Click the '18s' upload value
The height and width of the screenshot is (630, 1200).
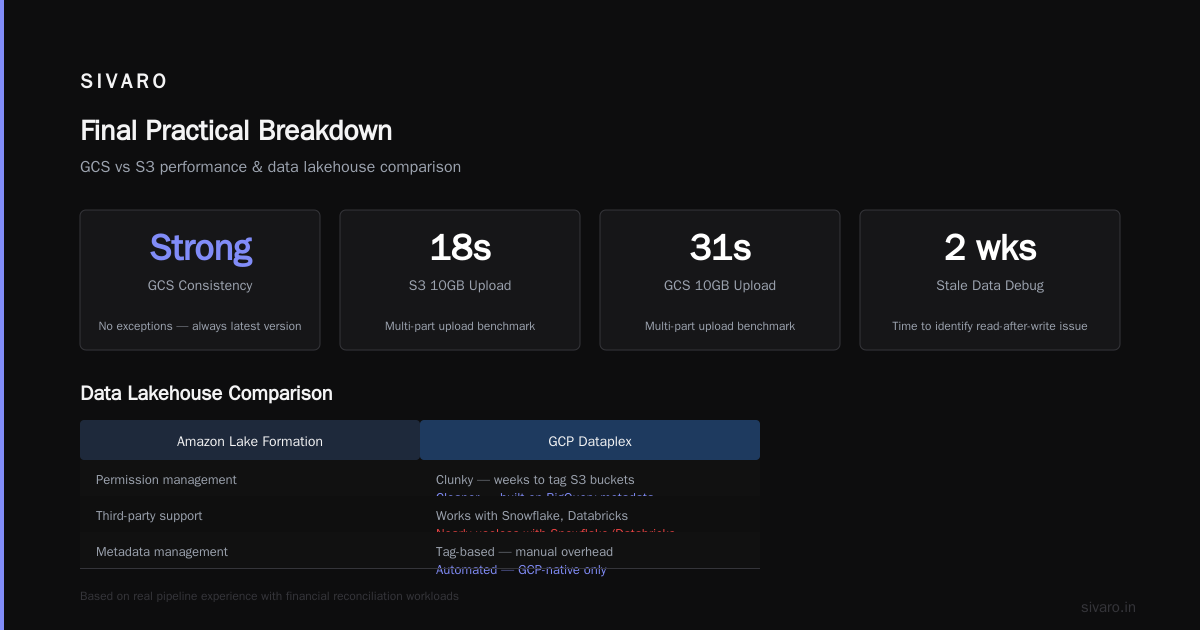(x=460, y=247)
